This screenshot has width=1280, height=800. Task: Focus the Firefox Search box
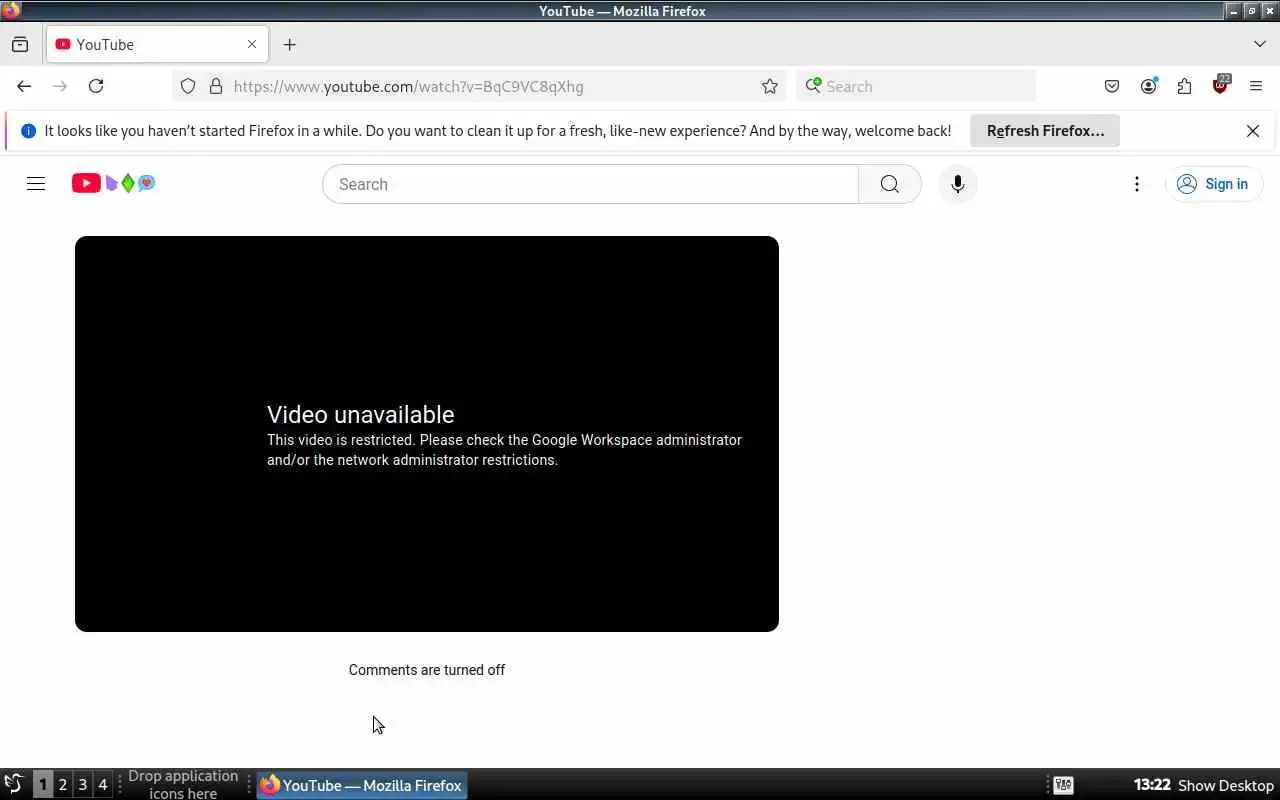pos(916,86)
